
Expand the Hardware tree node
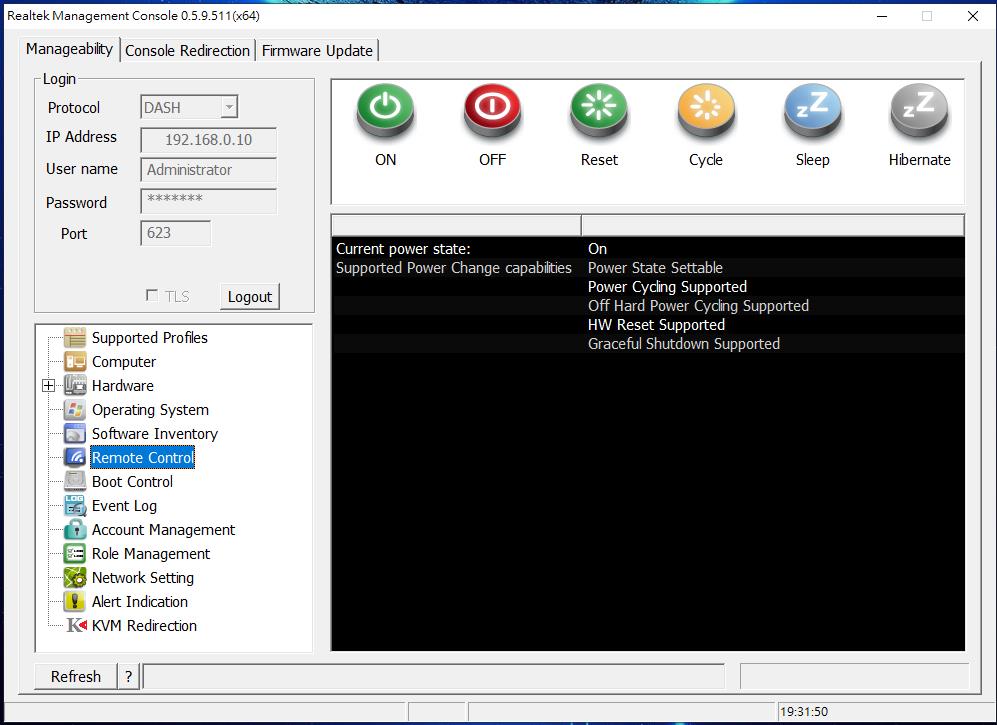coord(48,385)
